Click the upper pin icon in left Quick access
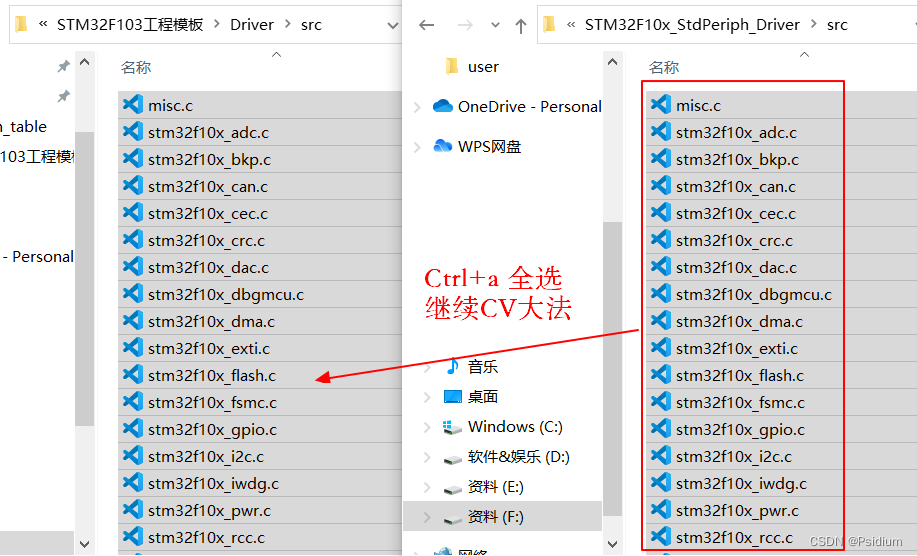This screenshot has height=556, width=917. point(63,66)
